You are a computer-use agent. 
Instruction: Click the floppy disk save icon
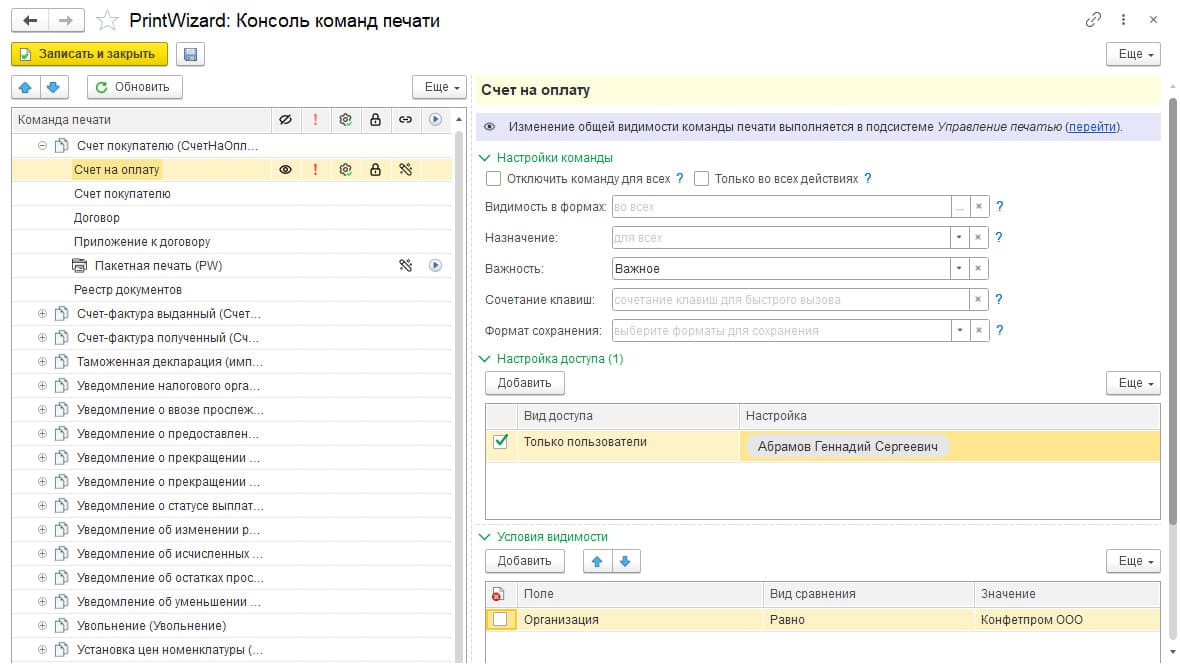190,54
